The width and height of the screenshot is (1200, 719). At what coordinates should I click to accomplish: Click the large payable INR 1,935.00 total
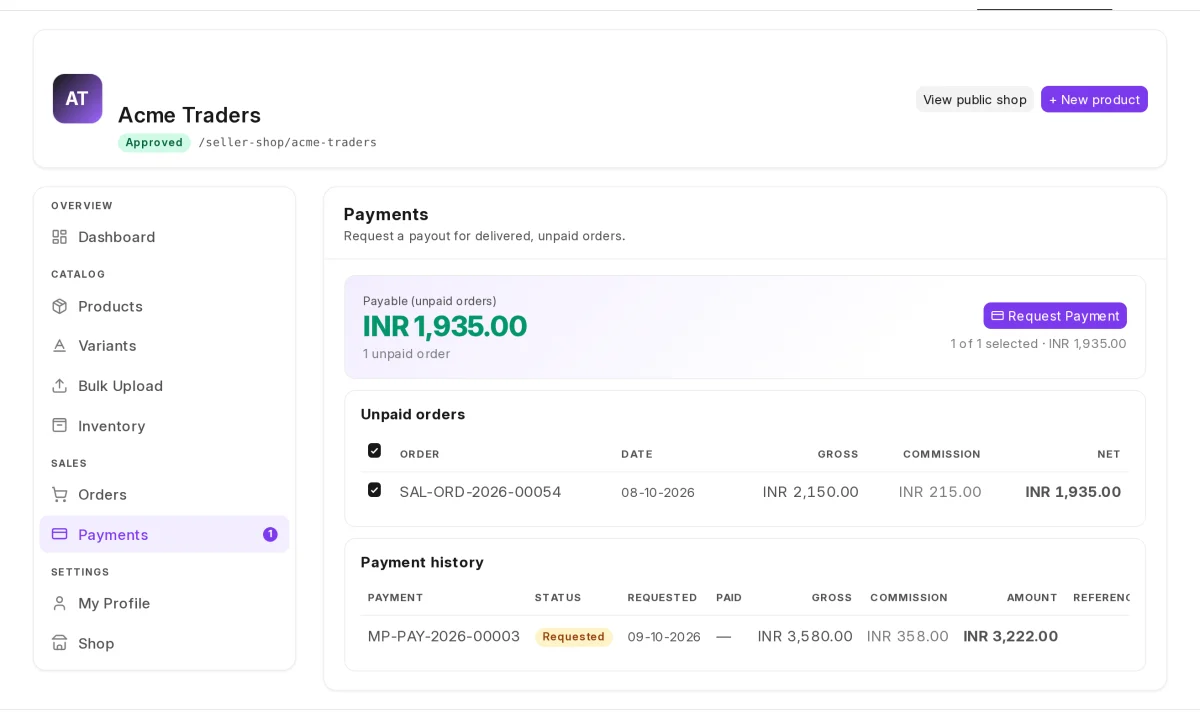click(445, 327)
